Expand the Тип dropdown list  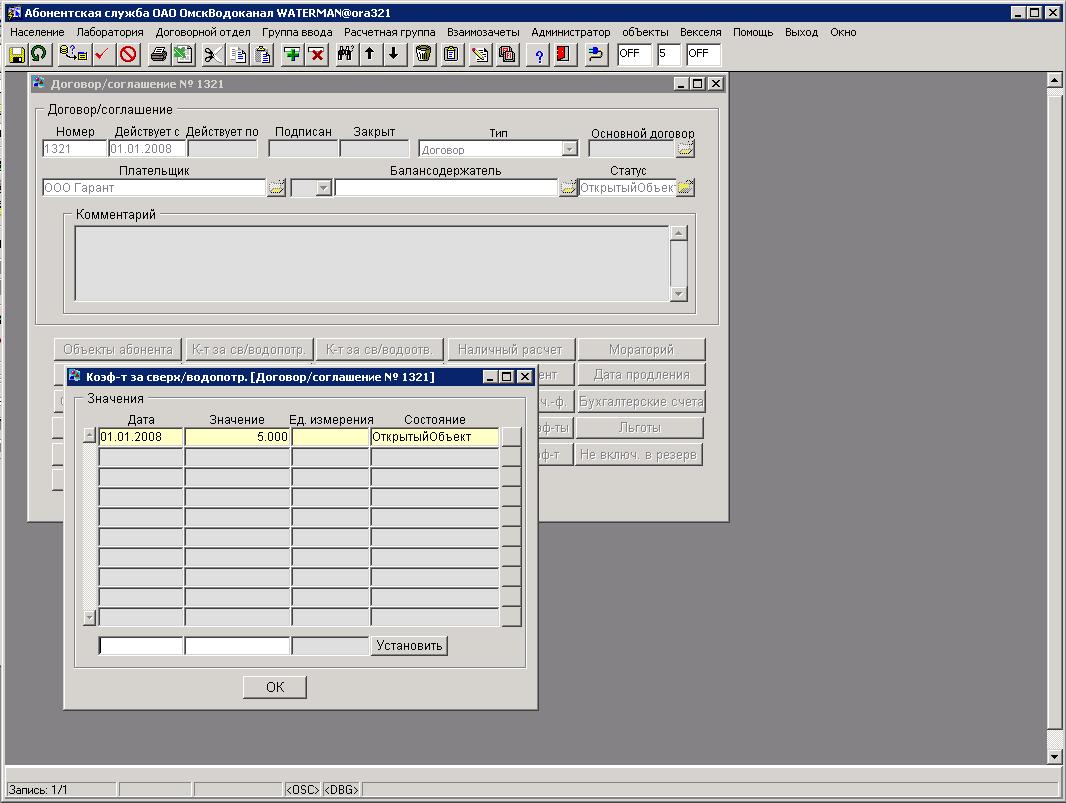569,149
